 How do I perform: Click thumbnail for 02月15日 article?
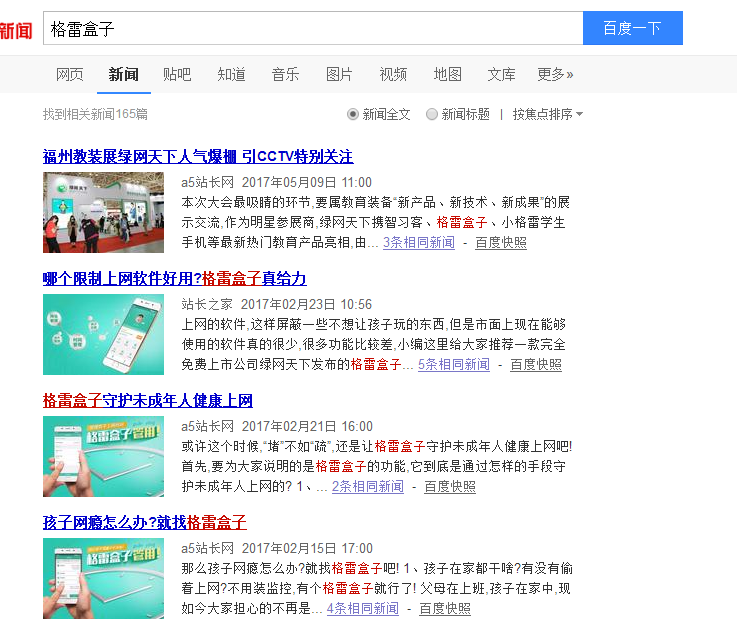tap(103, 579)
